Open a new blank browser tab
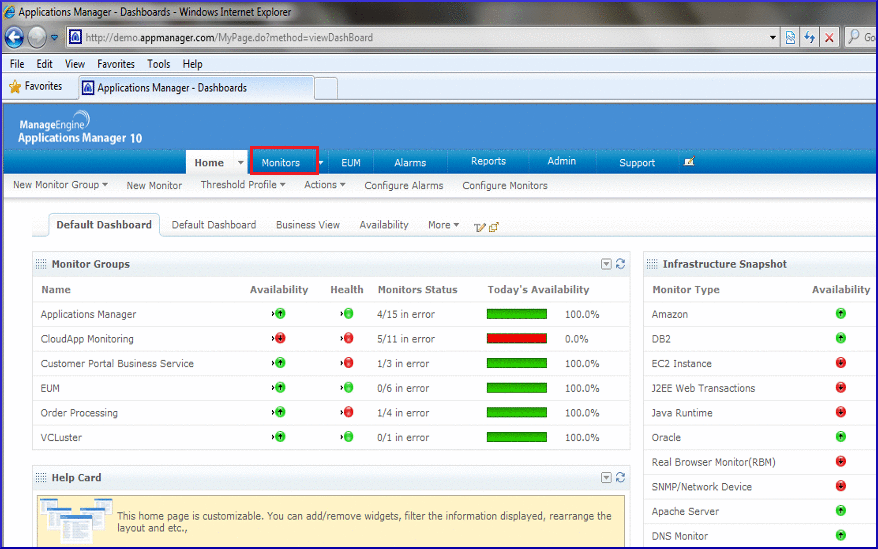The height and width of the screenshot is (549, 878). point(326,89)
